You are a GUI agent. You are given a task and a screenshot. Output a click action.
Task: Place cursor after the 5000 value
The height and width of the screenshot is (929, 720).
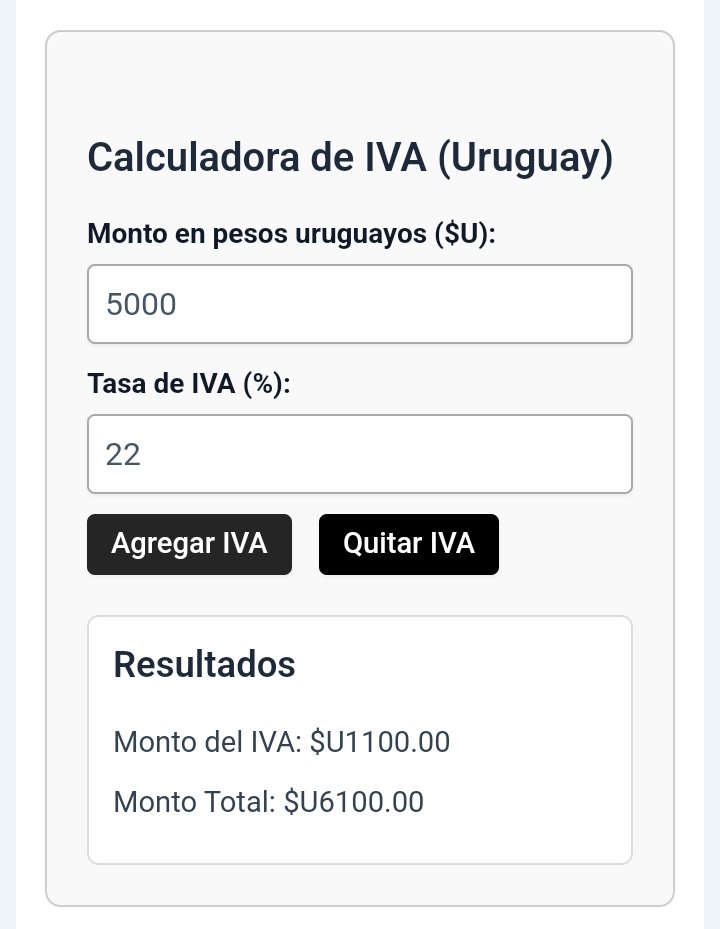[177, 305]
